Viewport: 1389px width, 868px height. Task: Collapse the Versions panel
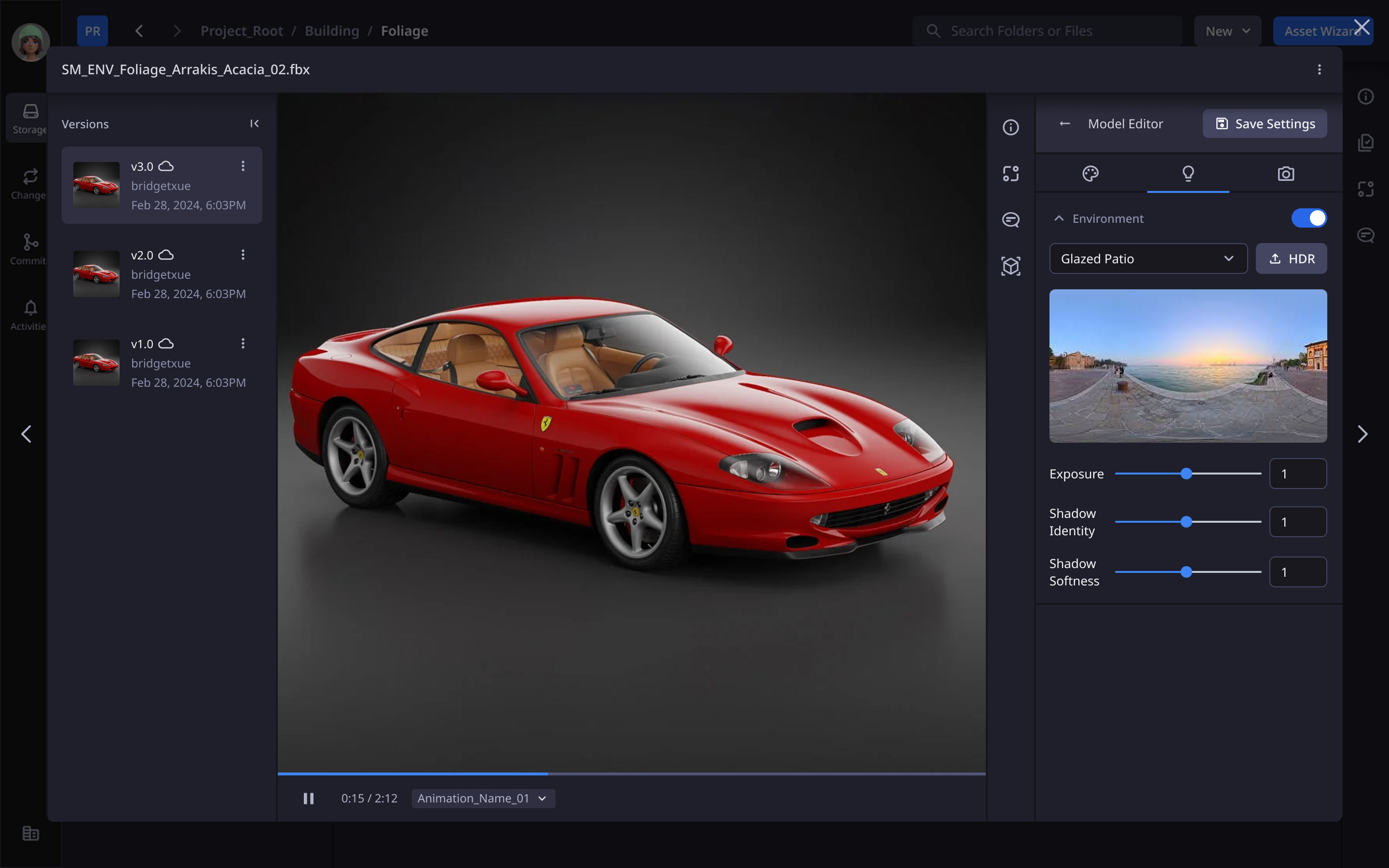coord(254,123)
